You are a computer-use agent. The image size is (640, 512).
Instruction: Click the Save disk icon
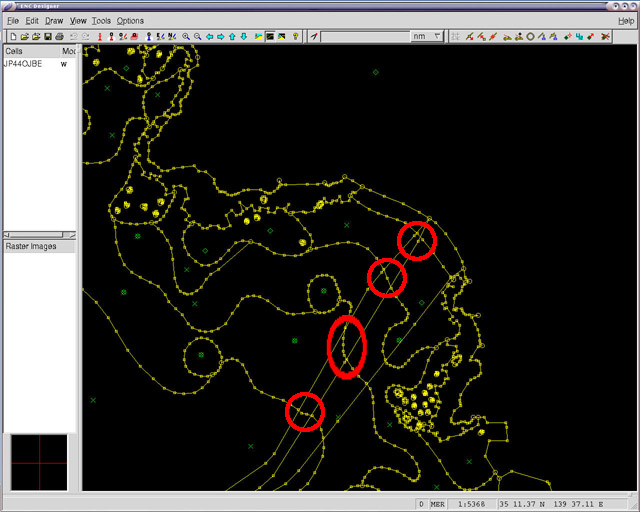[48, 37]
